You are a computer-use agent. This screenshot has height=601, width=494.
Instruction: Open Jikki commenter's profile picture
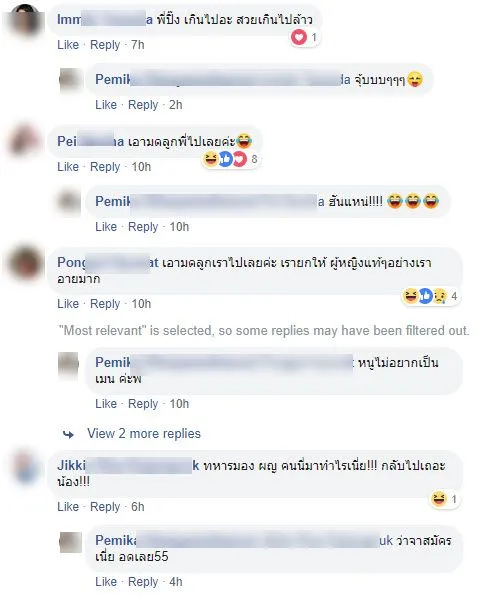pyautogui.click(x=25, y=466)
